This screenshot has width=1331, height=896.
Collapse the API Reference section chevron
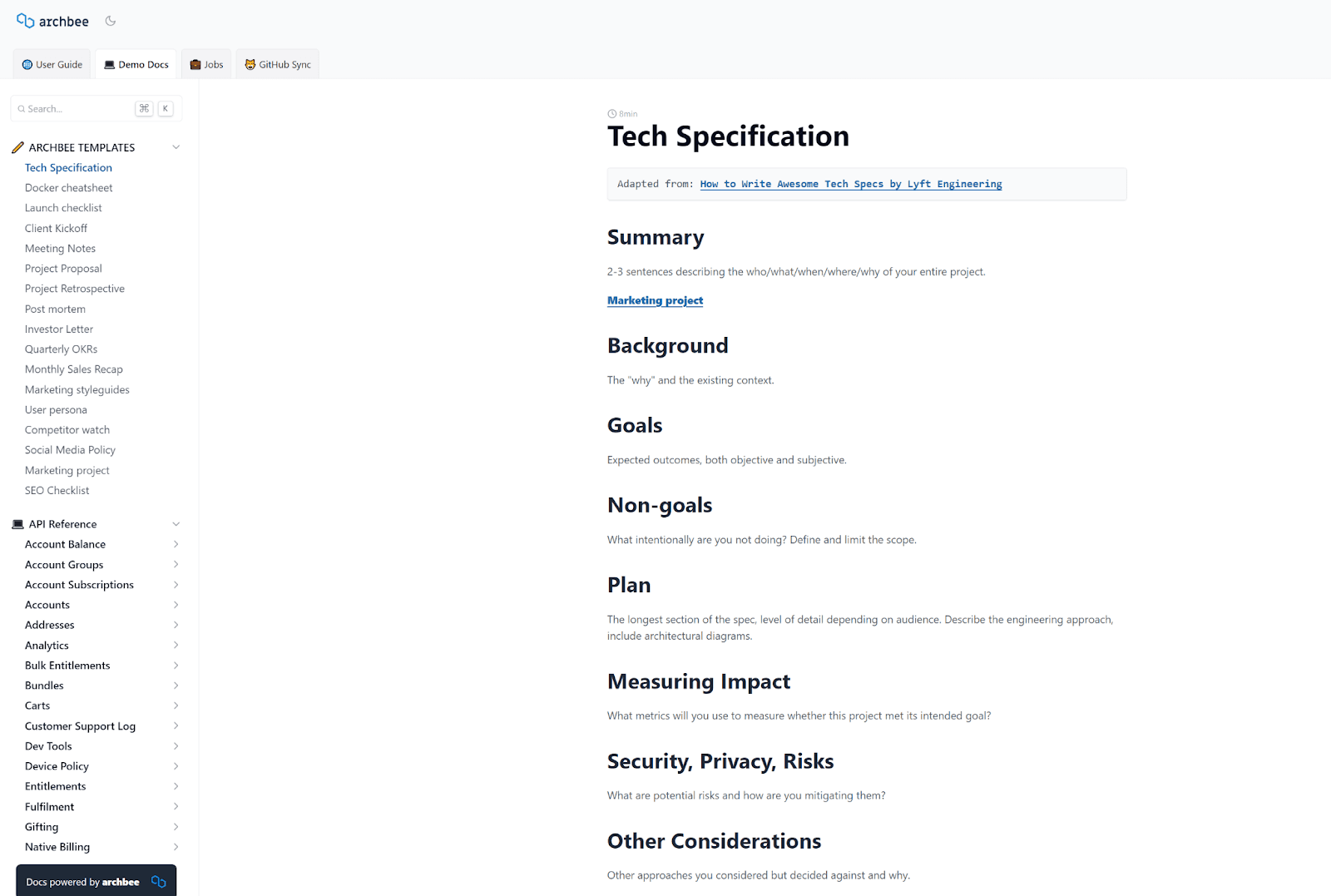click(x=176, y=524)
